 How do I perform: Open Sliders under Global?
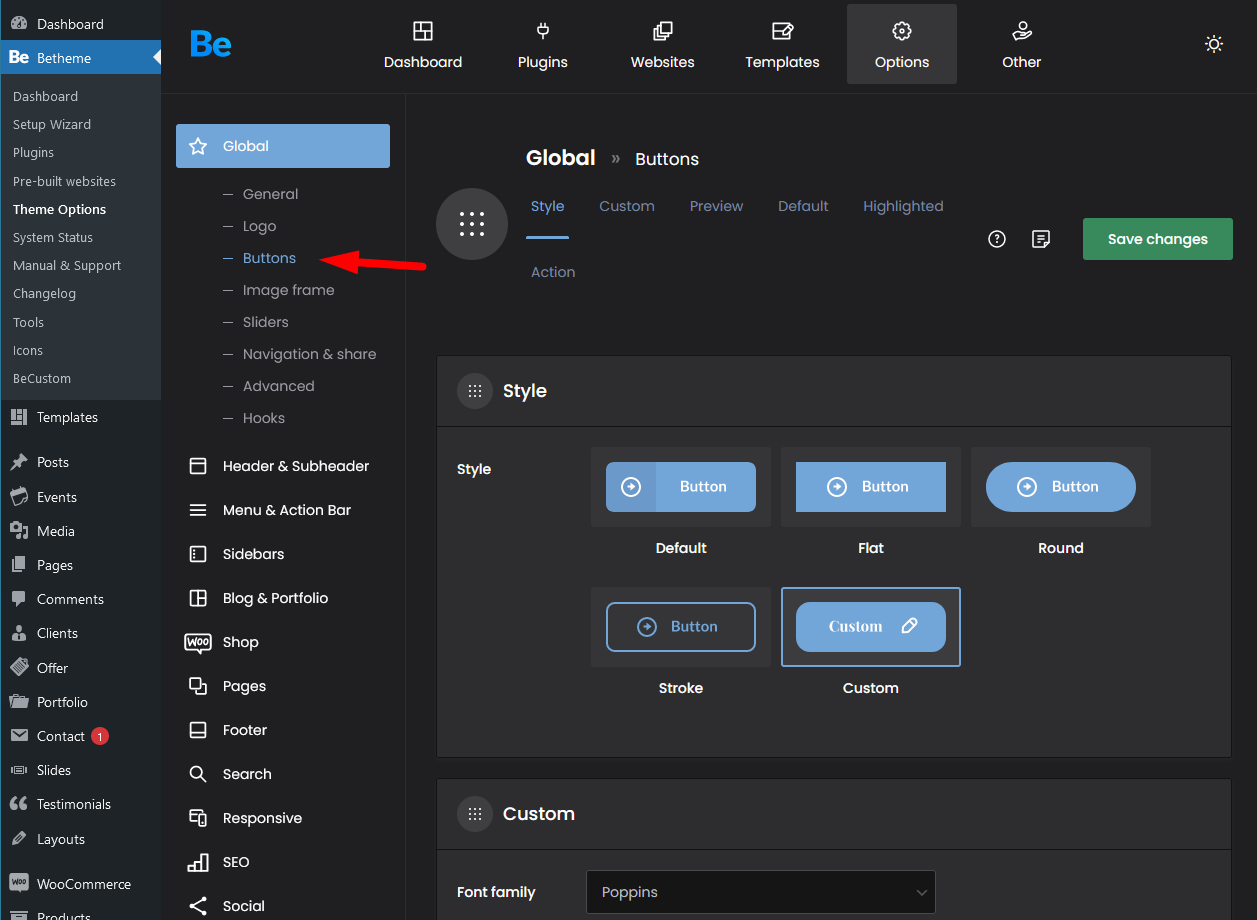[266, 322]
